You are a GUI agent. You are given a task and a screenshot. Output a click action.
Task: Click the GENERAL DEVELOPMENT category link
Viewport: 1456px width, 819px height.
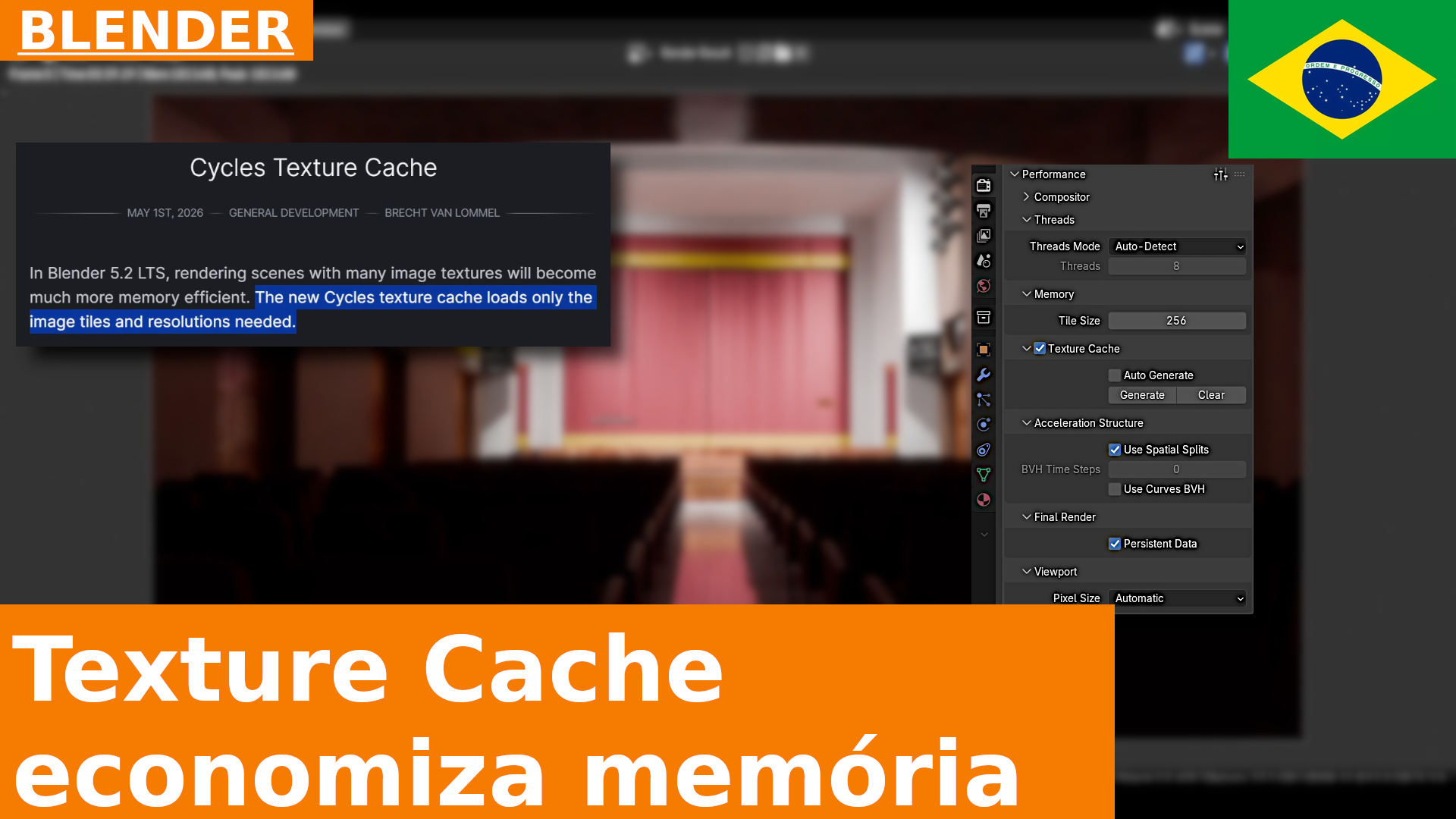(x=293, y=213)
